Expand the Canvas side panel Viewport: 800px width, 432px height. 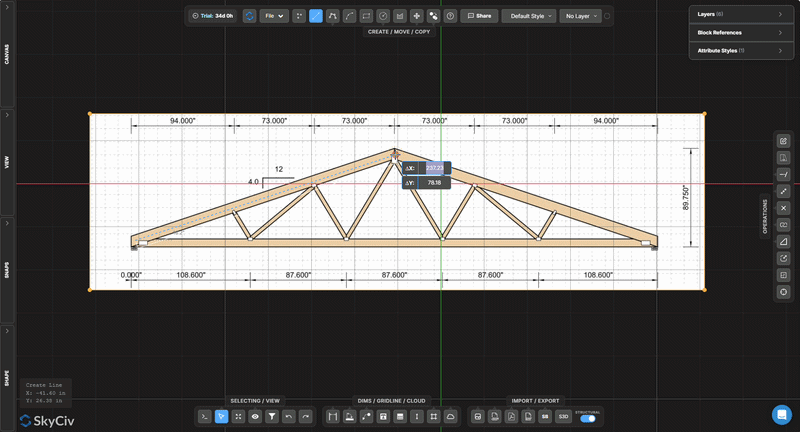pos(7,53)
